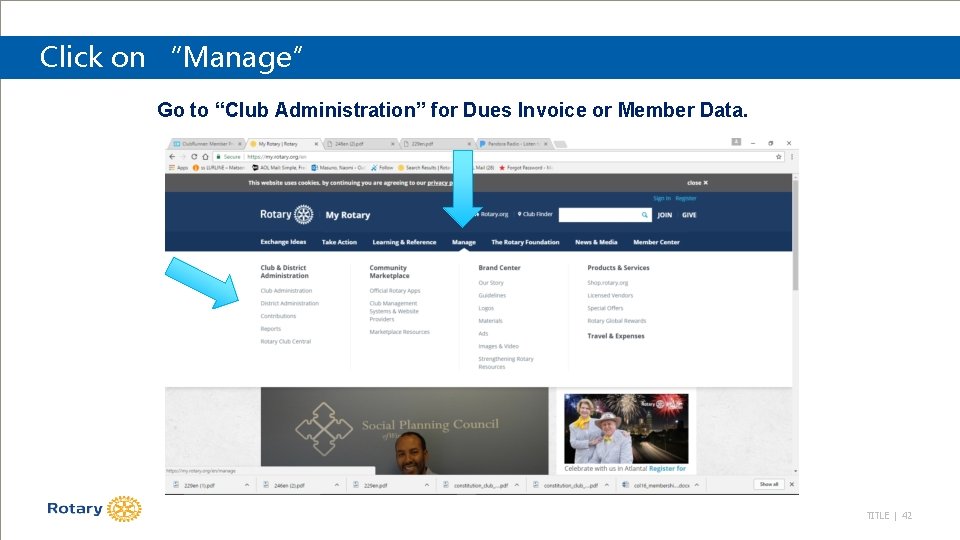
Task: Open Special Offers link
Action: 605,308
